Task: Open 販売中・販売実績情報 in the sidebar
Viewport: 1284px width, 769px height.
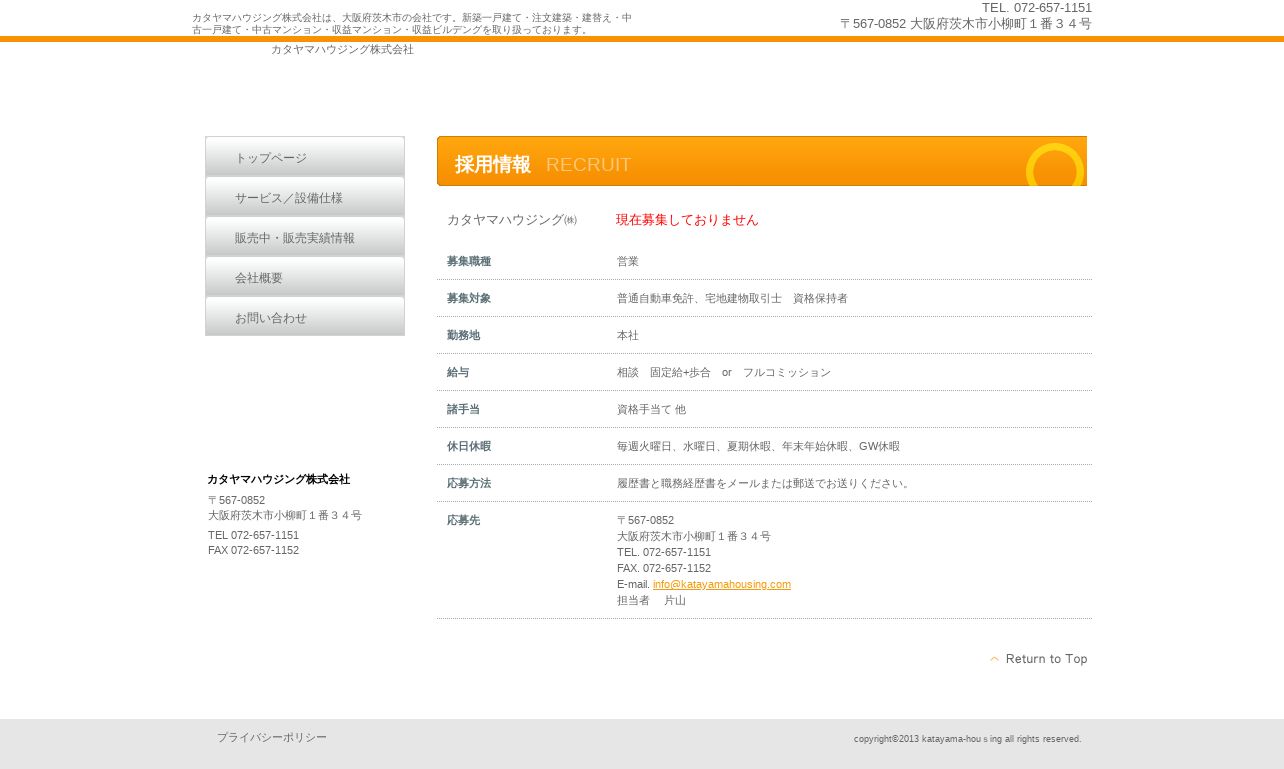Action: click(305, 237)
